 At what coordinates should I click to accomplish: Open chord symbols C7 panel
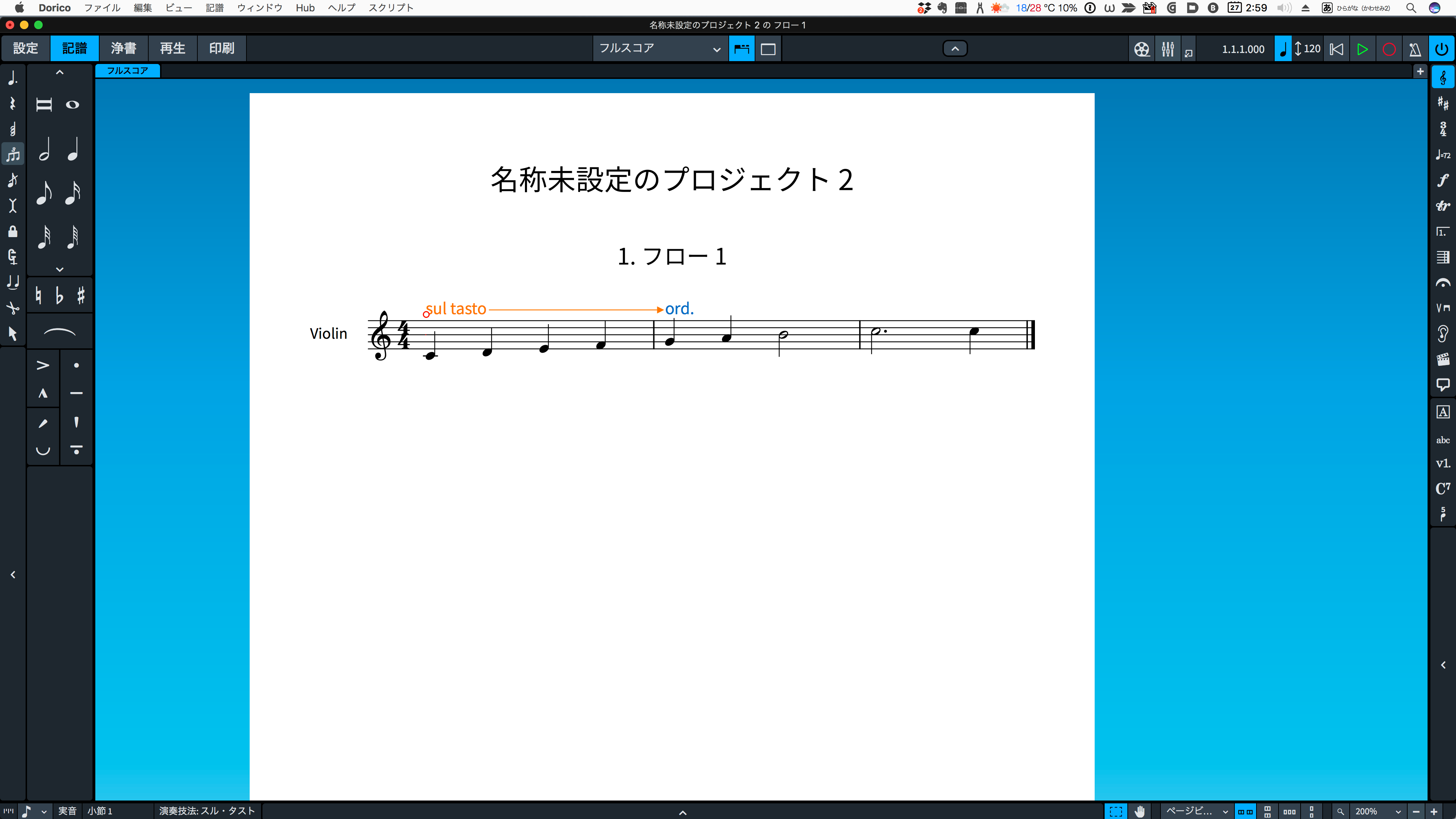click(1443, 488)
